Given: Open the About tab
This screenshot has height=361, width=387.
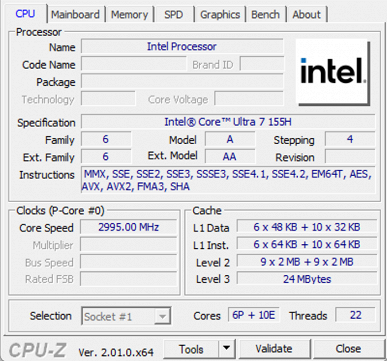Looking at the screenshot, I should pyautogui.click(x=307, y=15).
